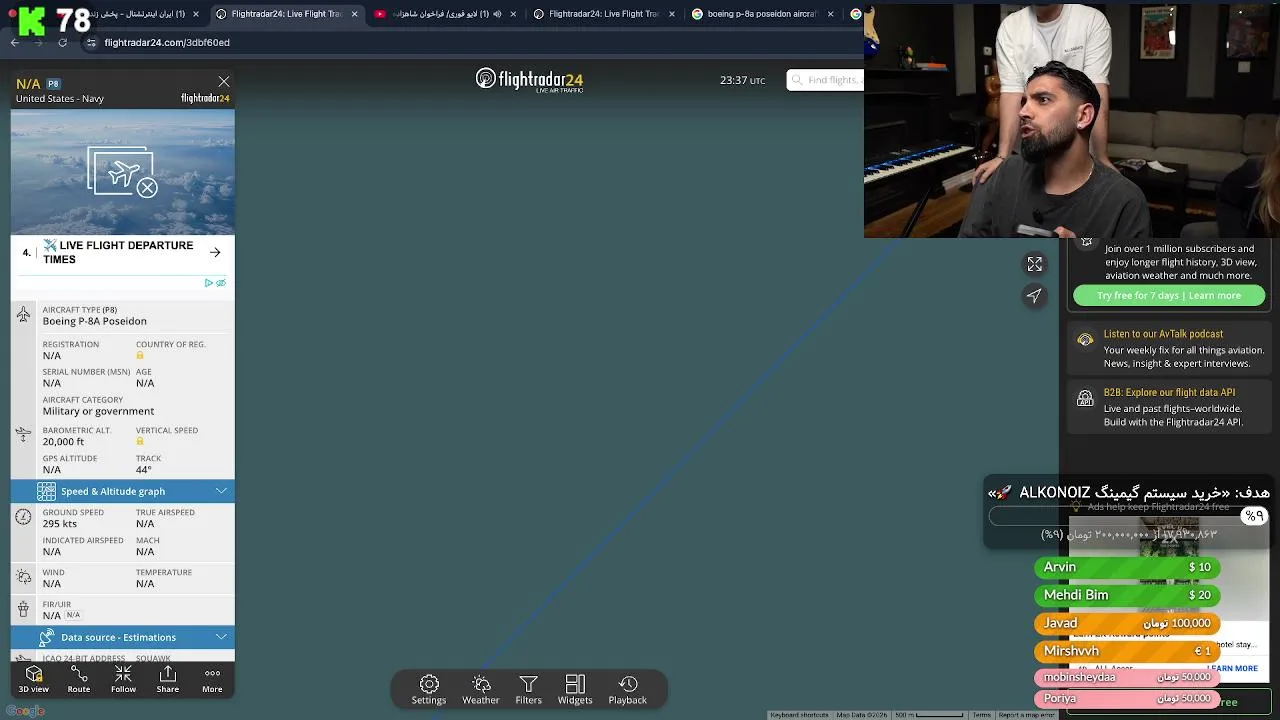Image resolution: width=1280 pixels, height=720 pixels.
Task: Share this flight
Action: point(168,680)
